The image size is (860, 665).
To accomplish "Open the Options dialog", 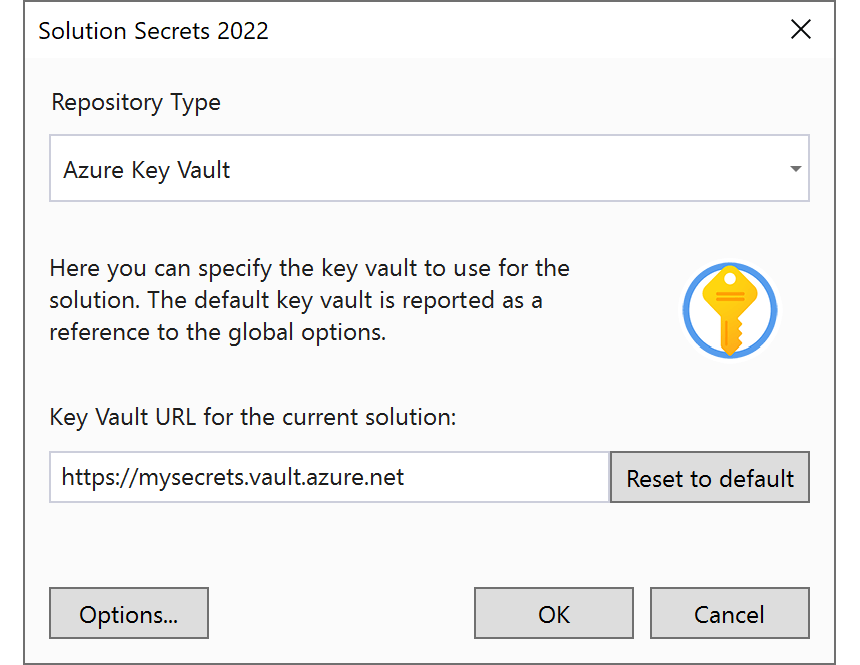I will 128,613.
